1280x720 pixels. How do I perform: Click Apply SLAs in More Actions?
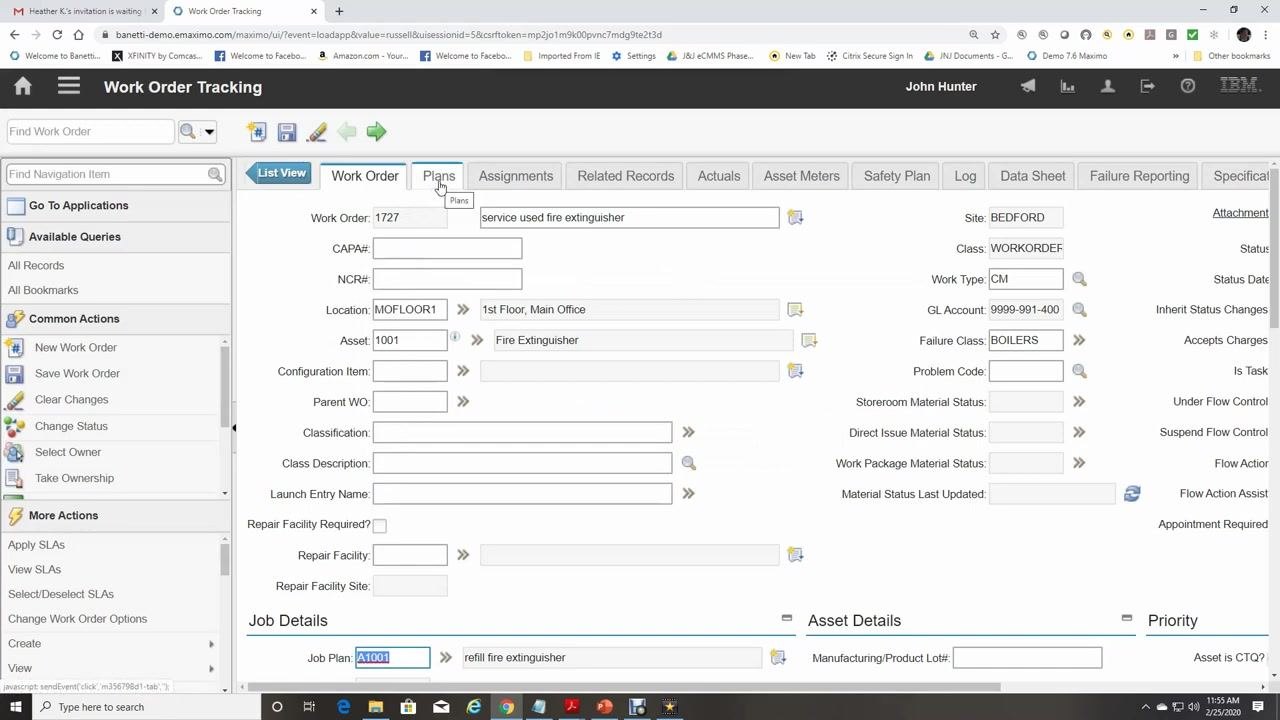pos(36,545)
